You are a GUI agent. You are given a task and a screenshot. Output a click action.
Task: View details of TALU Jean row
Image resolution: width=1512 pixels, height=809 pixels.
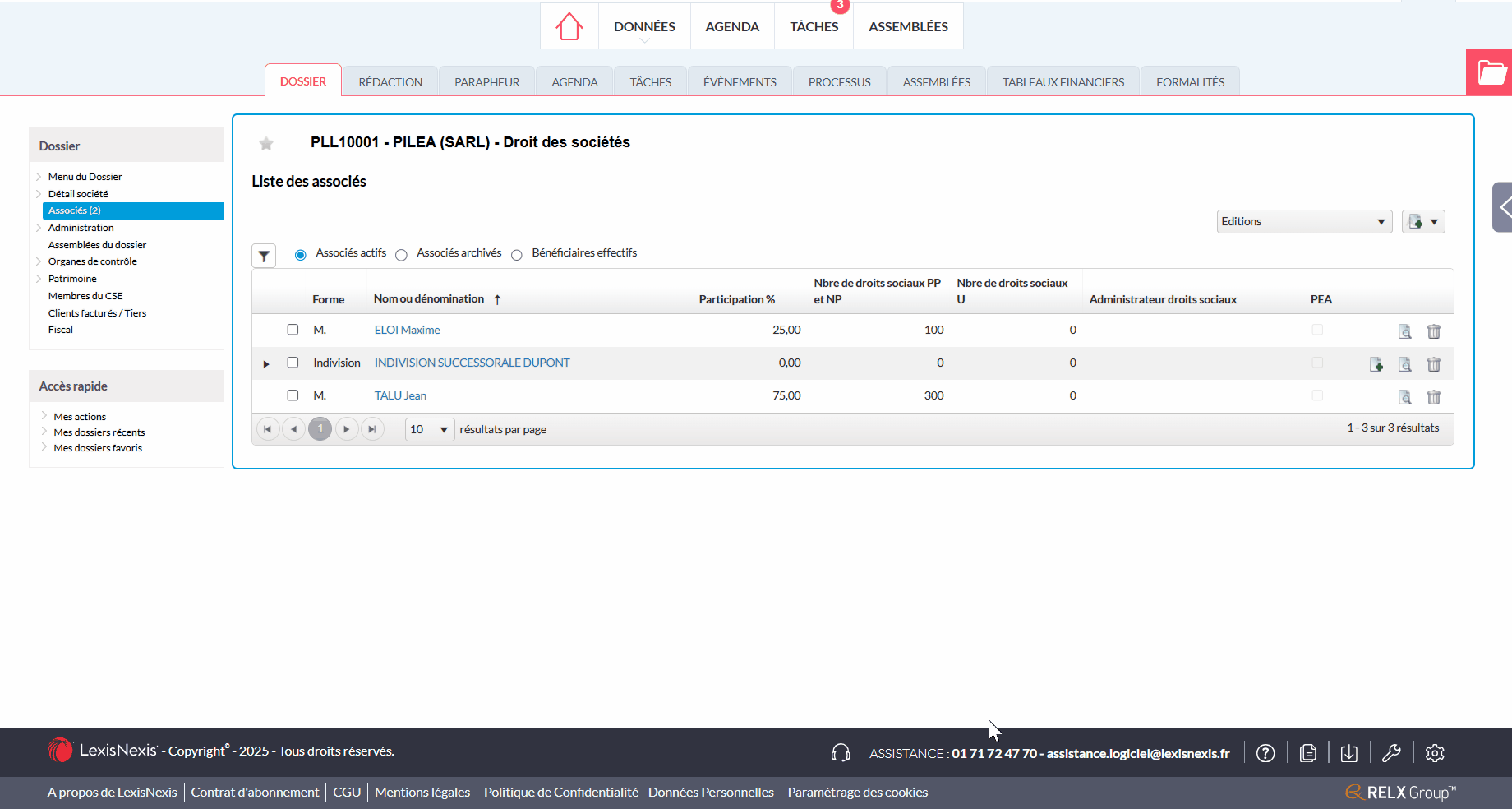pyautogui.click(x=1405, y=397)
